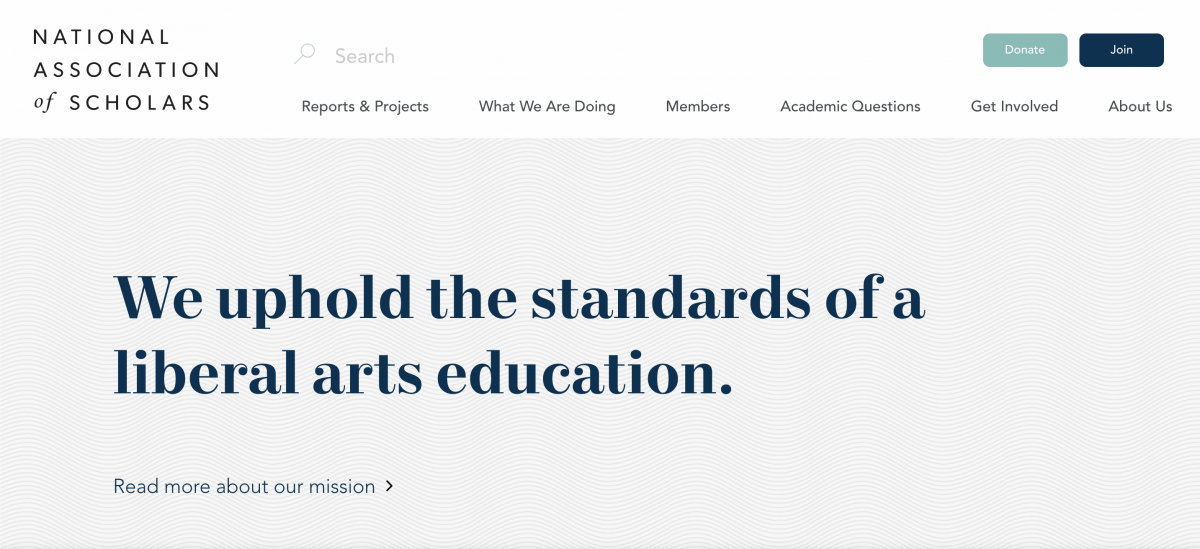Viewport: 1200px width, 549px height.
Task: Click the word SCHOLARS in the logo
Action: tap(139, 102)
